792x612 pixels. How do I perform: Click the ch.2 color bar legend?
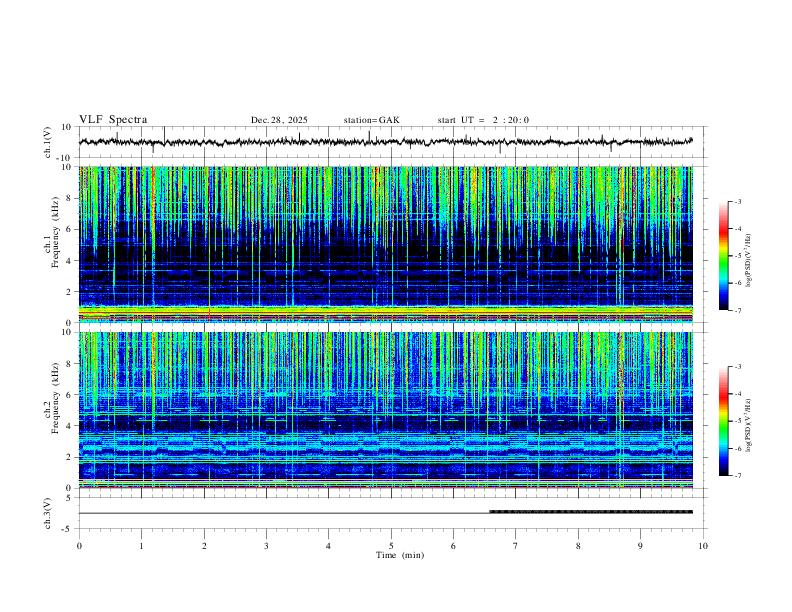(723, 421)
